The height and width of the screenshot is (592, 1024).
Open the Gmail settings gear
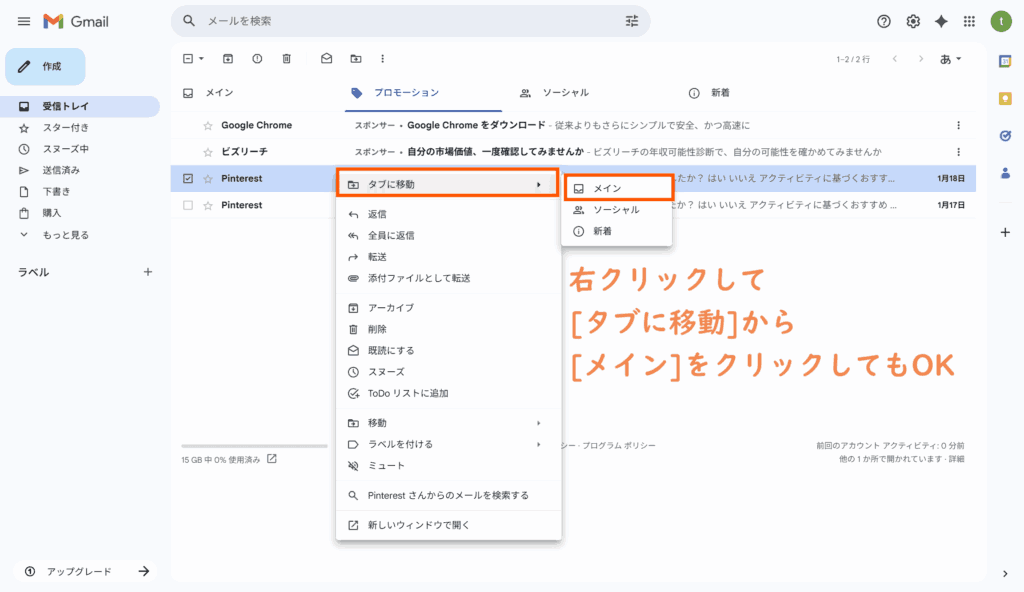point(913,21)
